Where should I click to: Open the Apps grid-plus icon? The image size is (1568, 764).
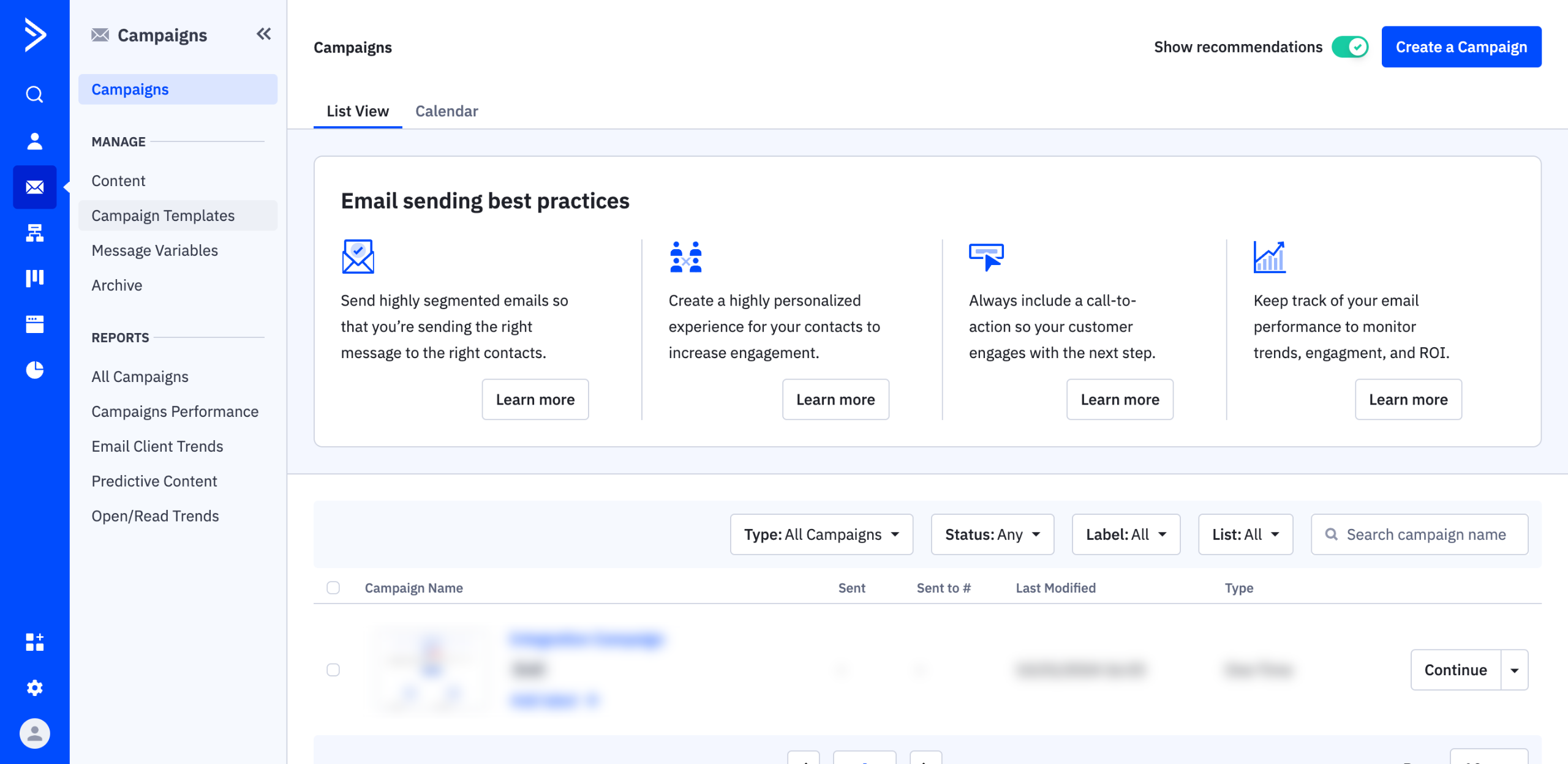click(34, 642)
